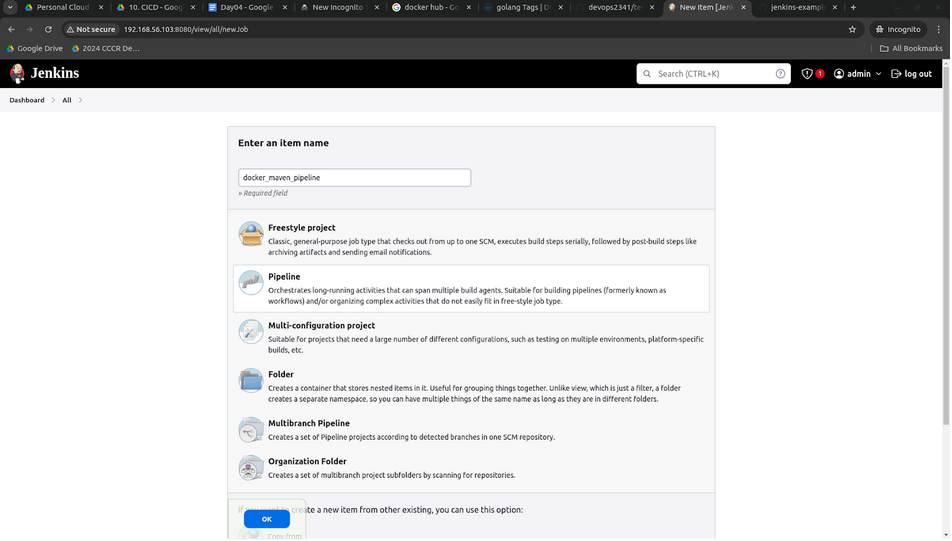Click the Required field hint text
Screen dimensions: 952x541
click(x=263, y=193)
